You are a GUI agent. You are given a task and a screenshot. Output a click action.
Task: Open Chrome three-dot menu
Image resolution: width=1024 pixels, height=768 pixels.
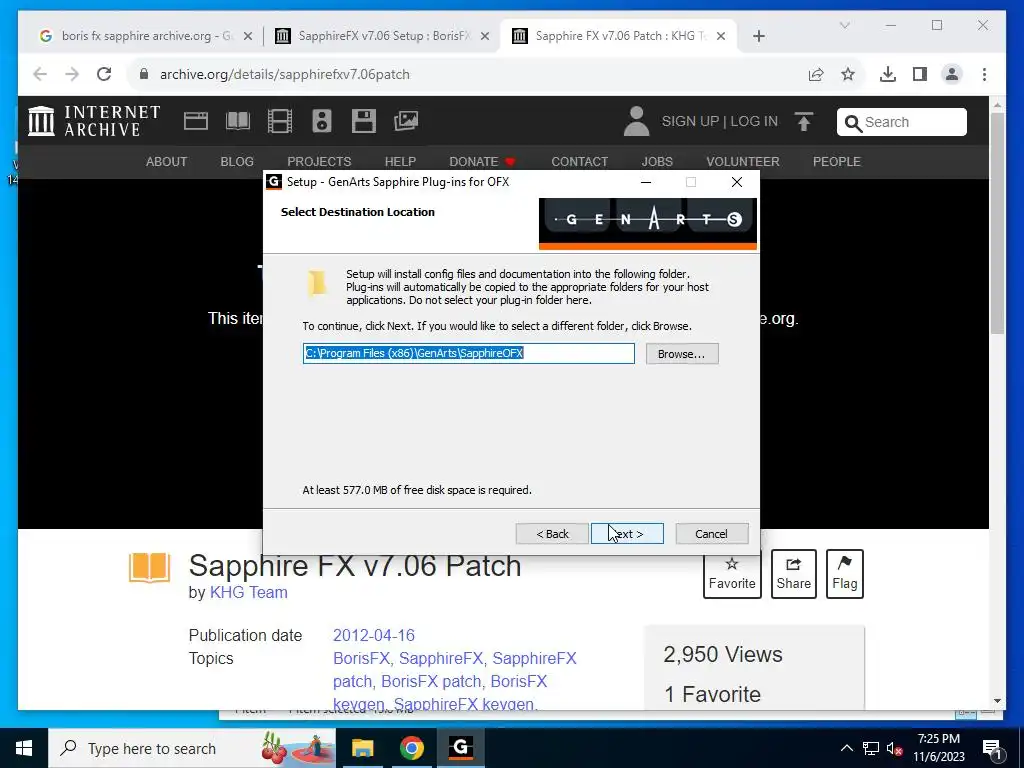coord(984,74)
